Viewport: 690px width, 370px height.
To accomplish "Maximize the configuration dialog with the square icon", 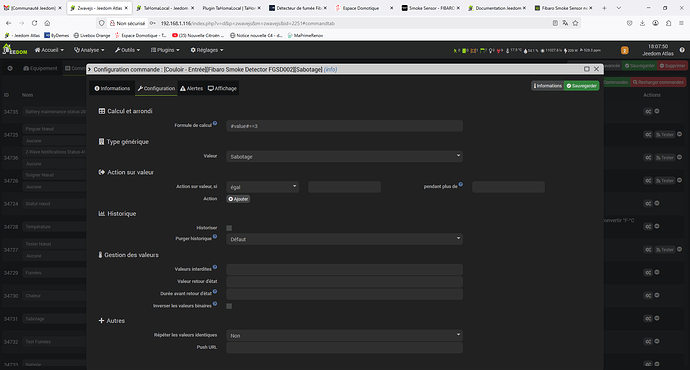I will (x=587, y=69).
